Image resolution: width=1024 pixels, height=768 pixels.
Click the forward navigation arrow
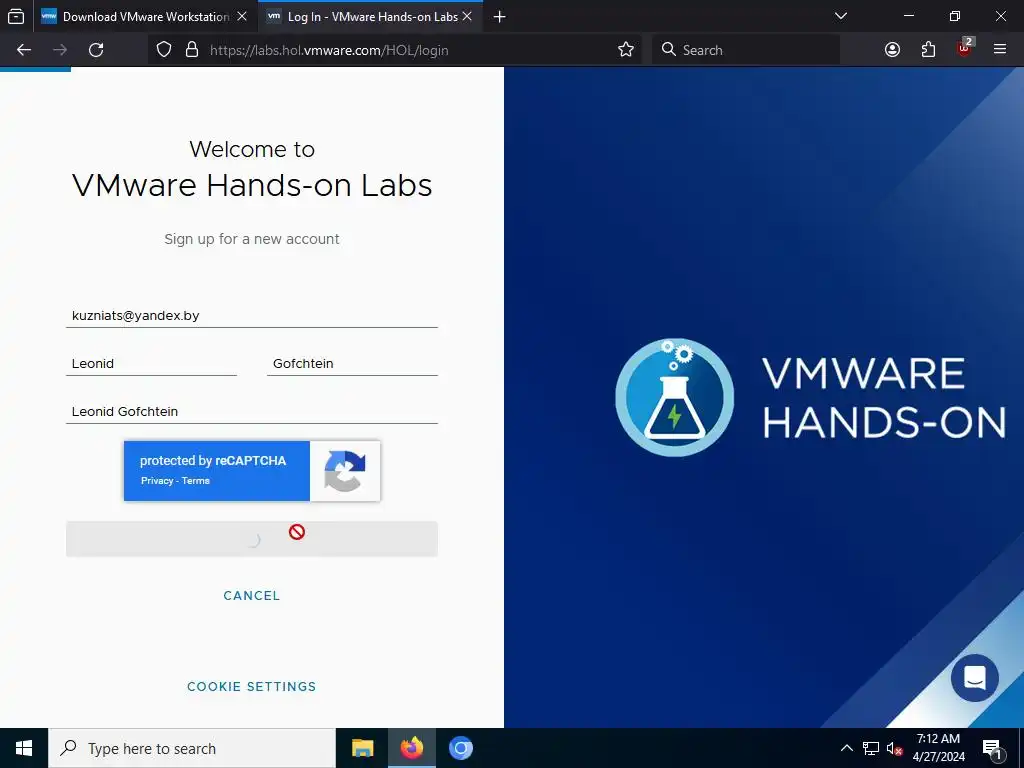click(x=60, y=50)
